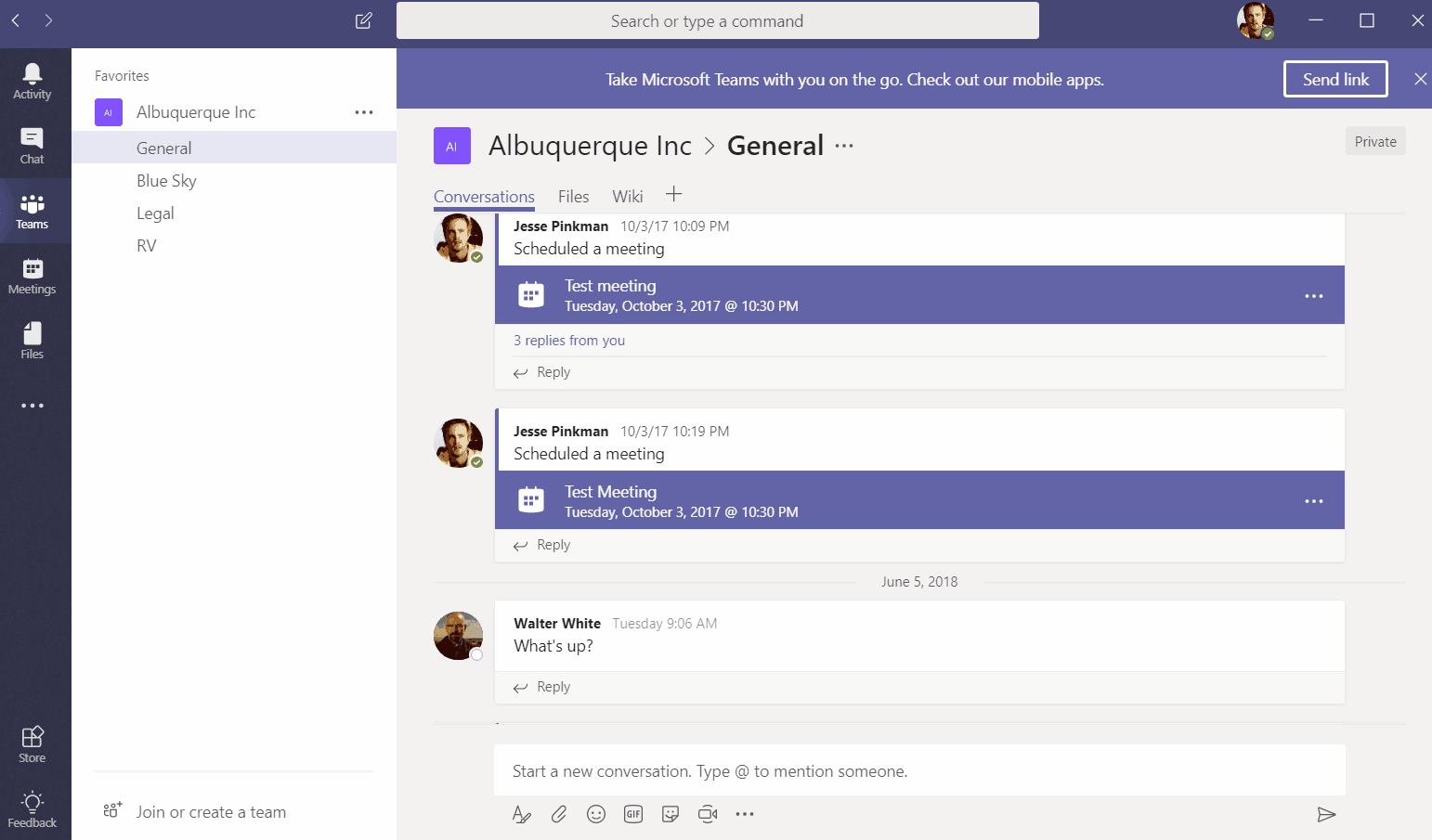Click the June 5, 2018 date divider label
This screenshot has width=1432, height=840.
[x=919, y=582]
